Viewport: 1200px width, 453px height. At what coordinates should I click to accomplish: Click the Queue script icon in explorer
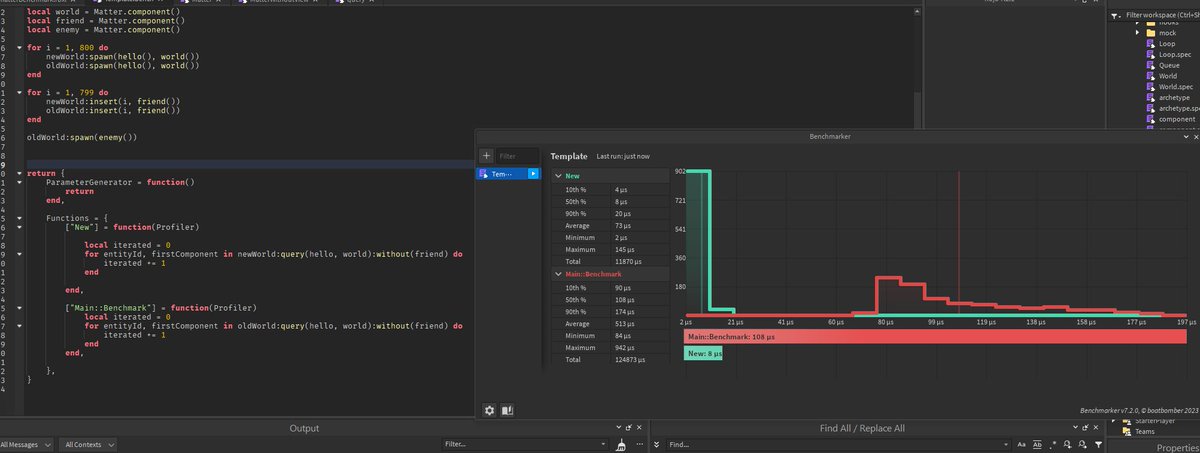(x=1150, y=65)
